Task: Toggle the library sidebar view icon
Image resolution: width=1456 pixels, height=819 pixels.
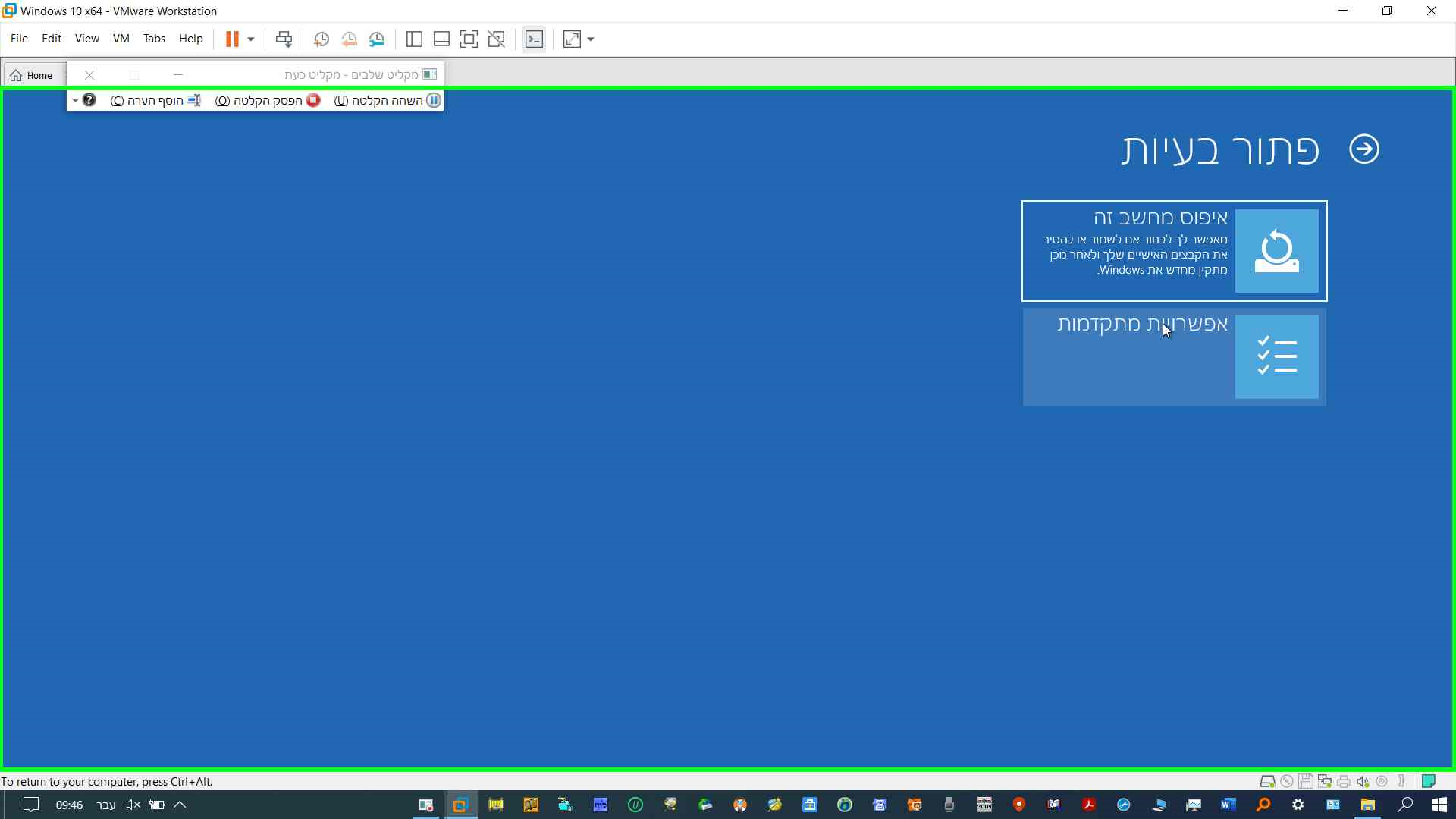Action: click(x=414, y=39)
